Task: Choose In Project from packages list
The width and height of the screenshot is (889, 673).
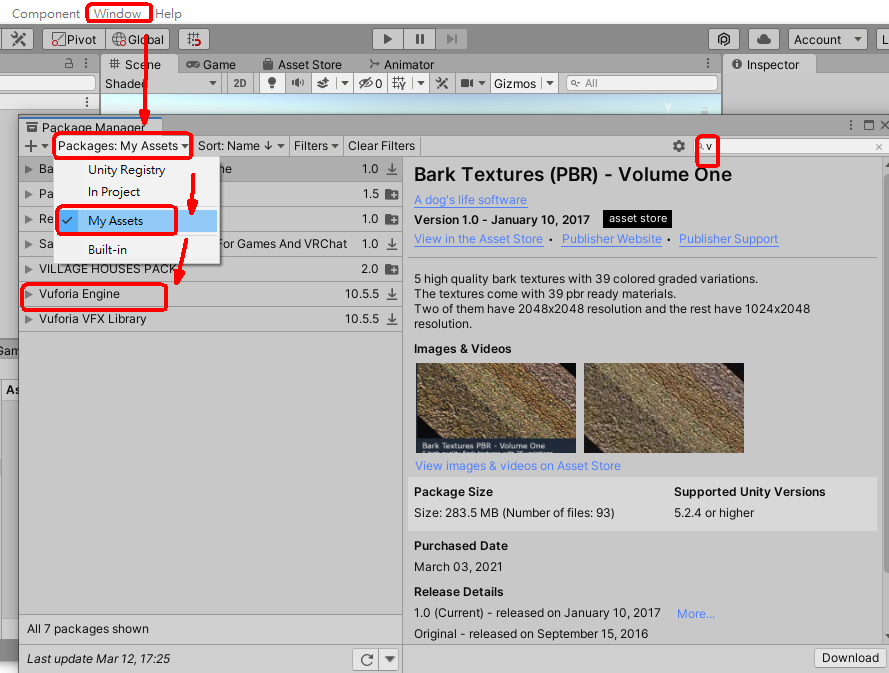Action: coord(113,192)
